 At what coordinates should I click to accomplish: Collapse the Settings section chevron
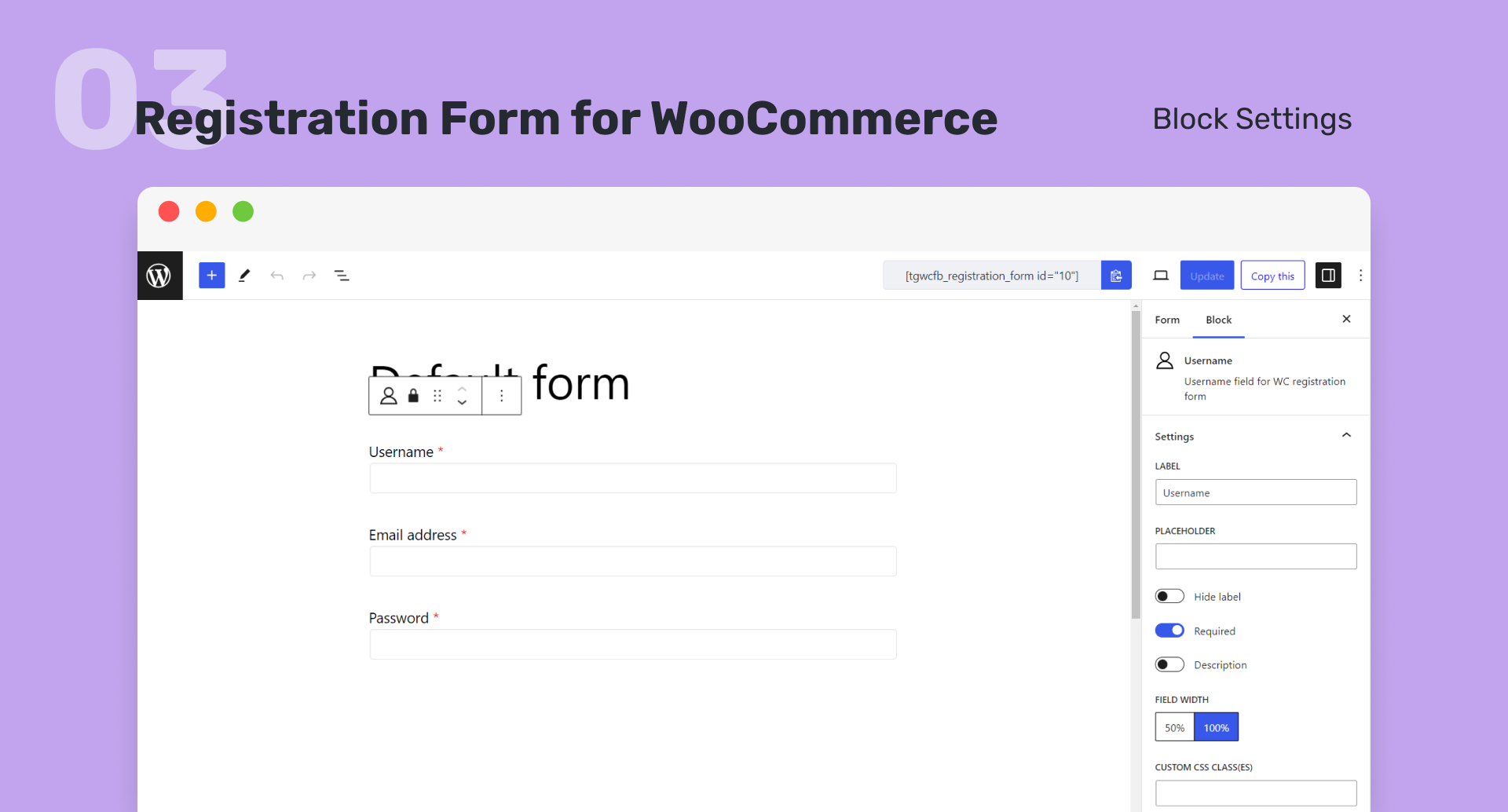(x=1346, y=435)
